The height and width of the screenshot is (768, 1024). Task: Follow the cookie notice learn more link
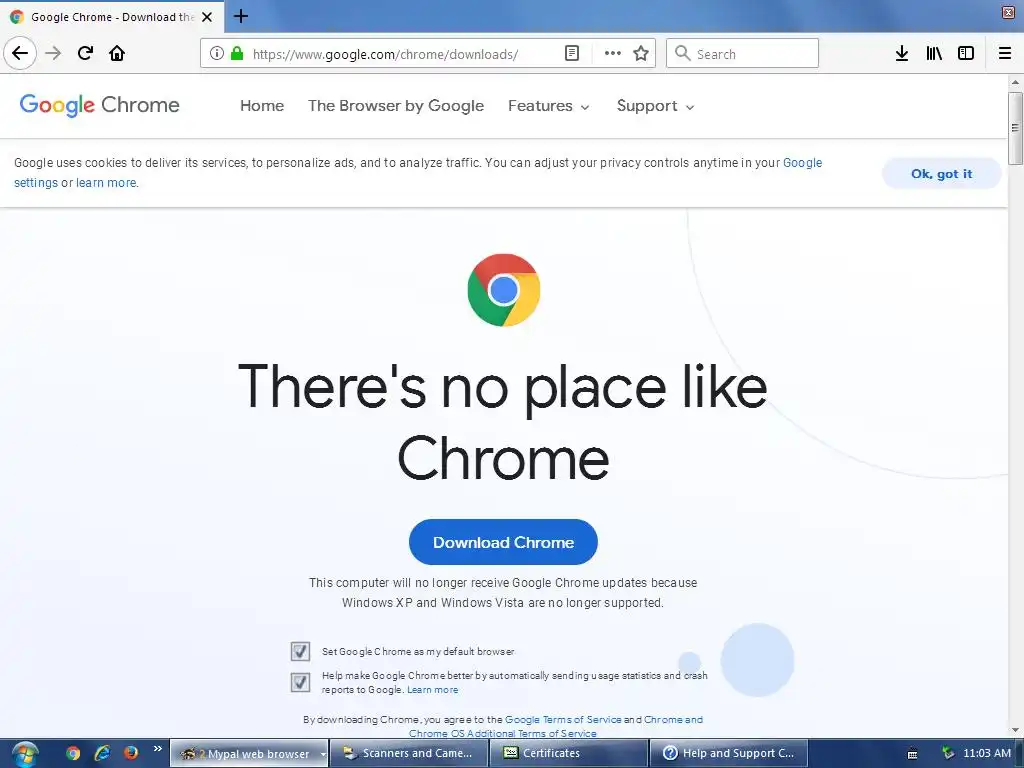[x=106, y=183]
